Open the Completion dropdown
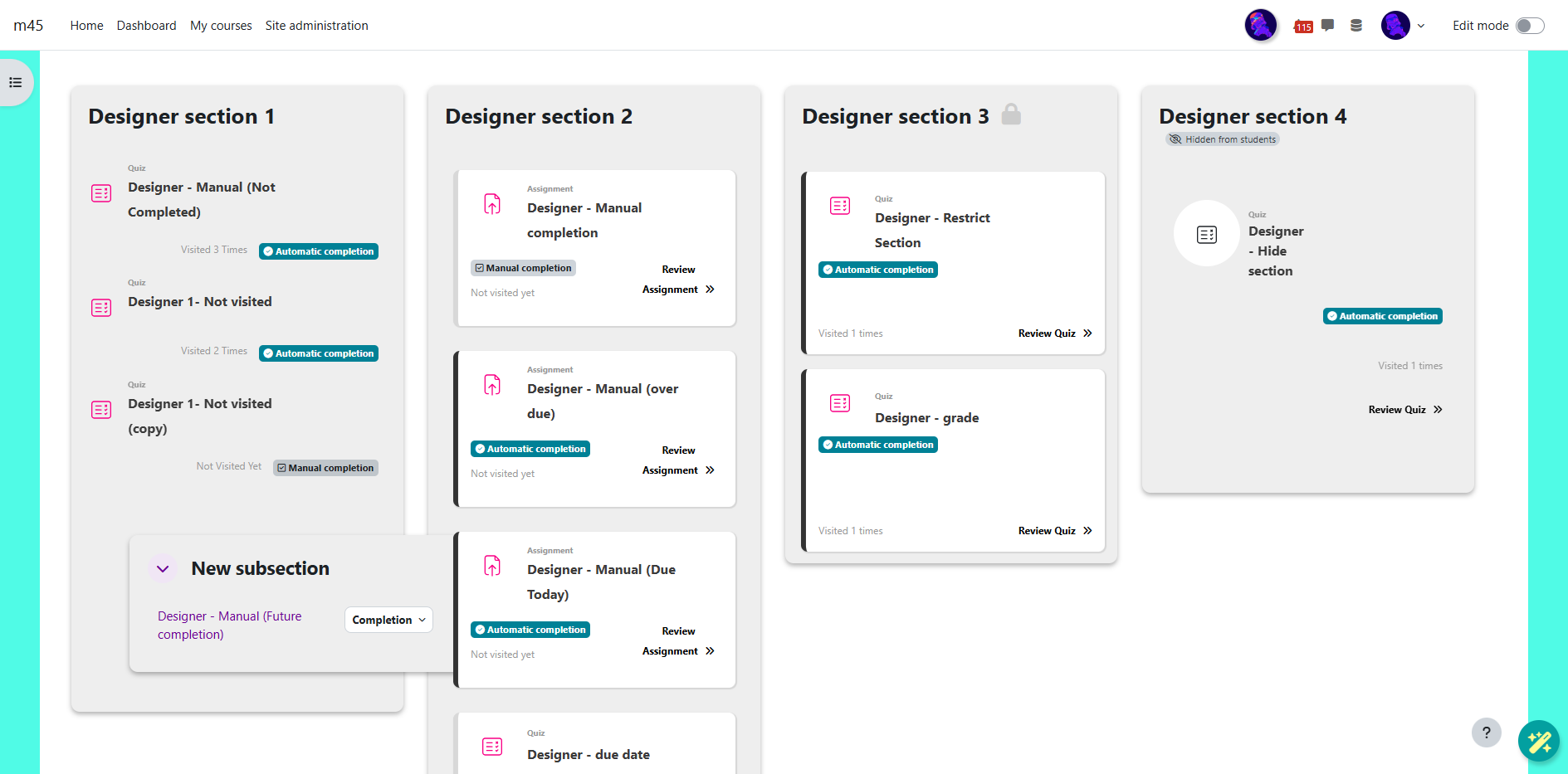 click(x=388, y=620)
